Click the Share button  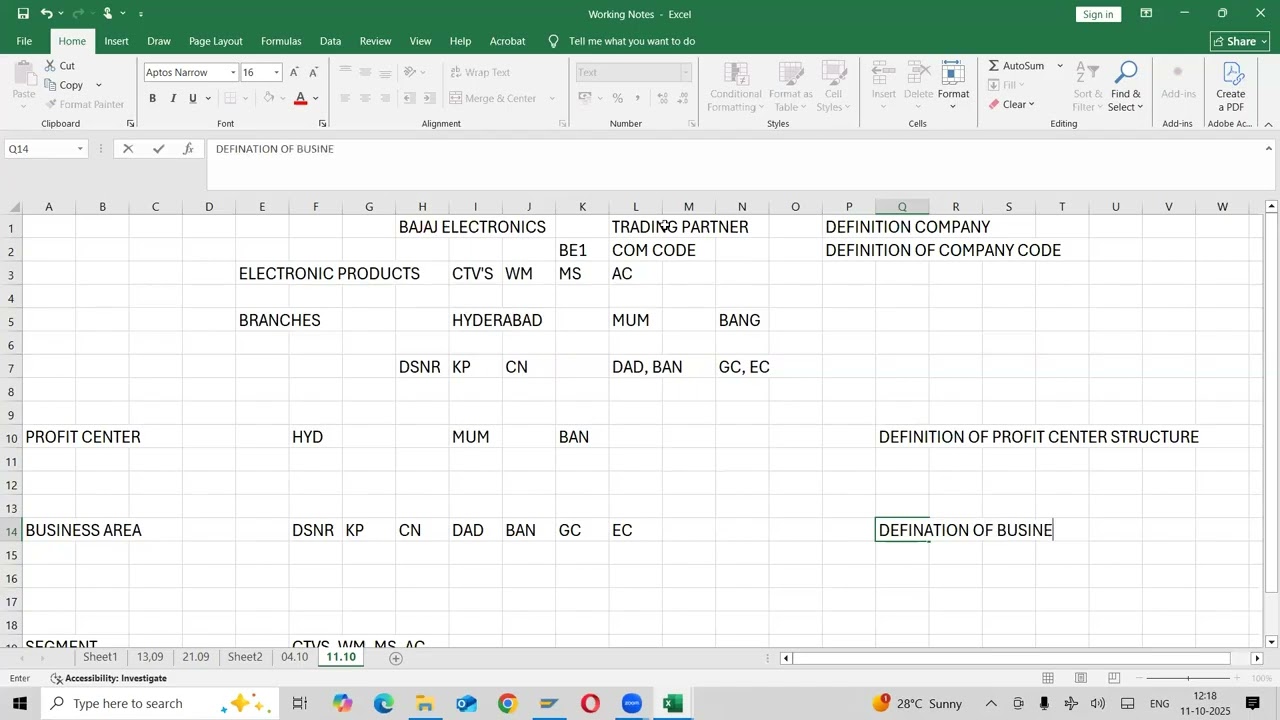tap(1240, 41)
